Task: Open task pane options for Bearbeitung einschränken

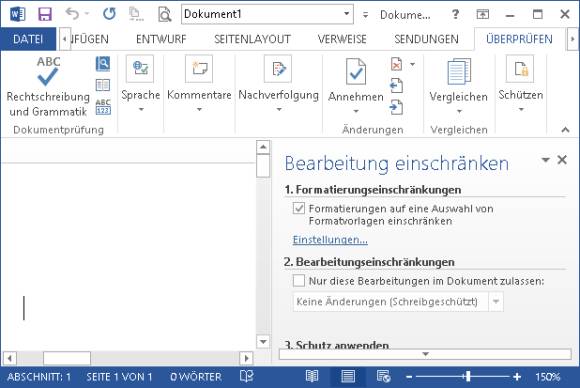Action: 545,160
